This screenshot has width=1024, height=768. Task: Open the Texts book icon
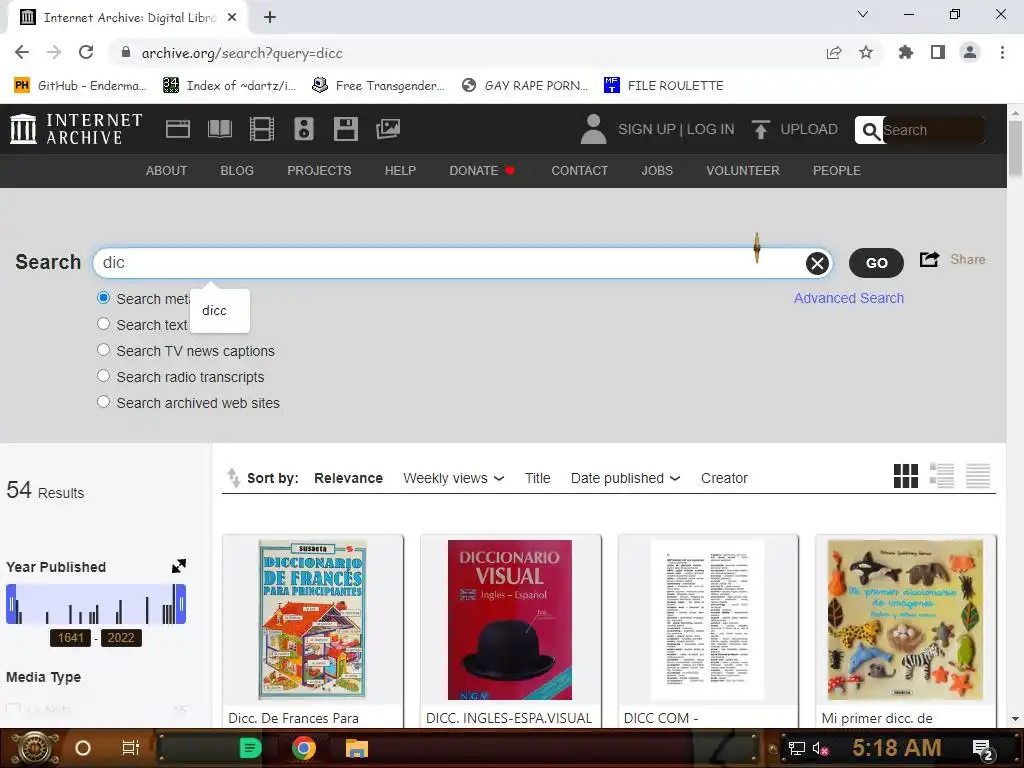pyautogui.click(x=219, y=129)
